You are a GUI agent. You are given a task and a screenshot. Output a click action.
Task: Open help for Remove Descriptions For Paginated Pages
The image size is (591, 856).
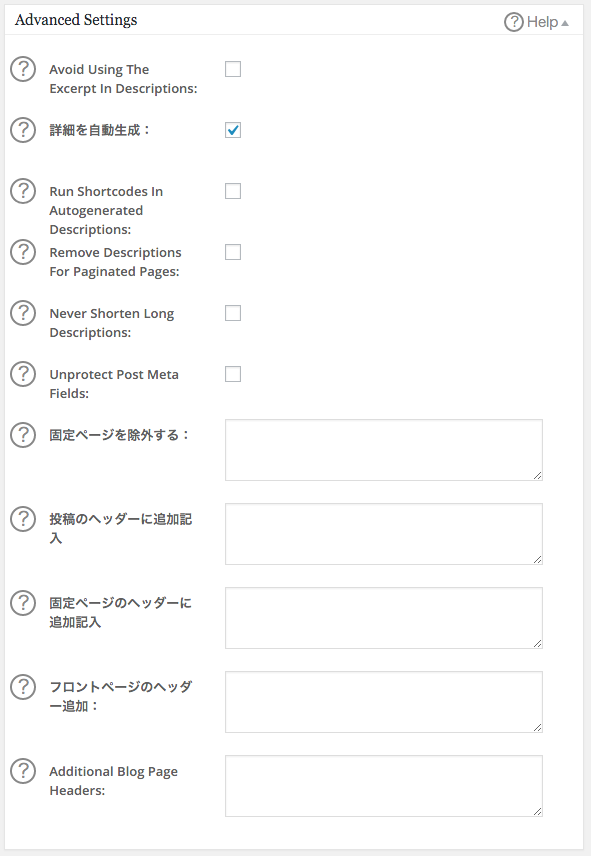point(22,252)
